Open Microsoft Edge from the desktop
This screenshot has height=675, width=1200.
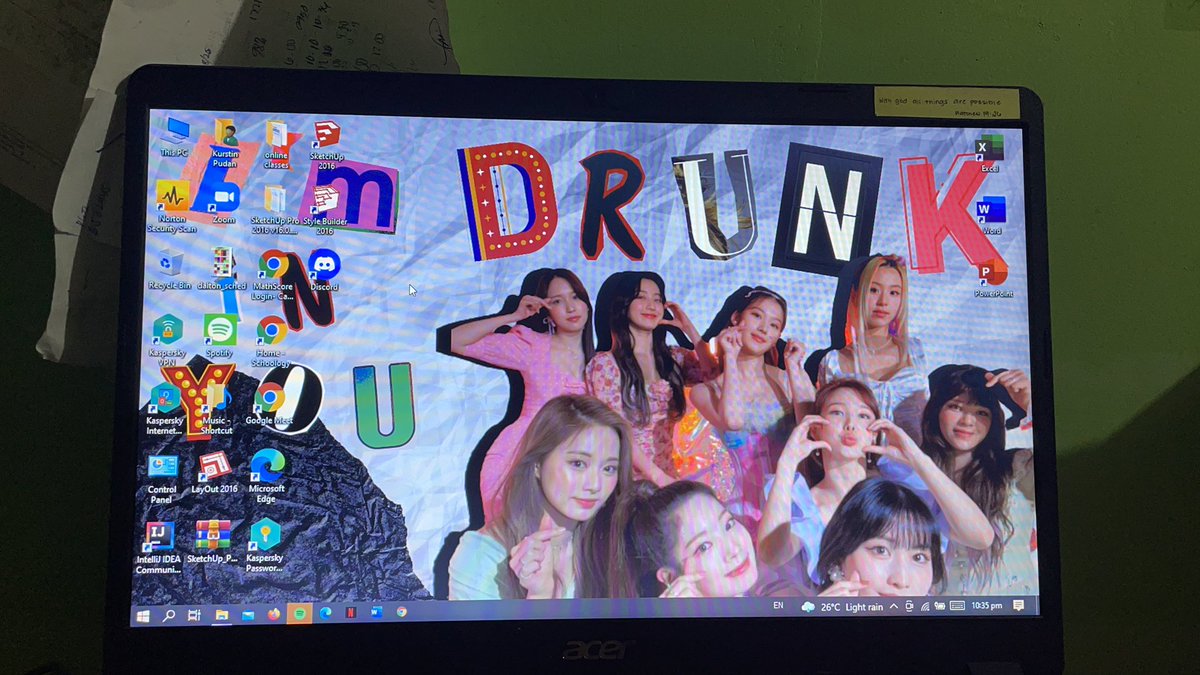pos(267,476)
